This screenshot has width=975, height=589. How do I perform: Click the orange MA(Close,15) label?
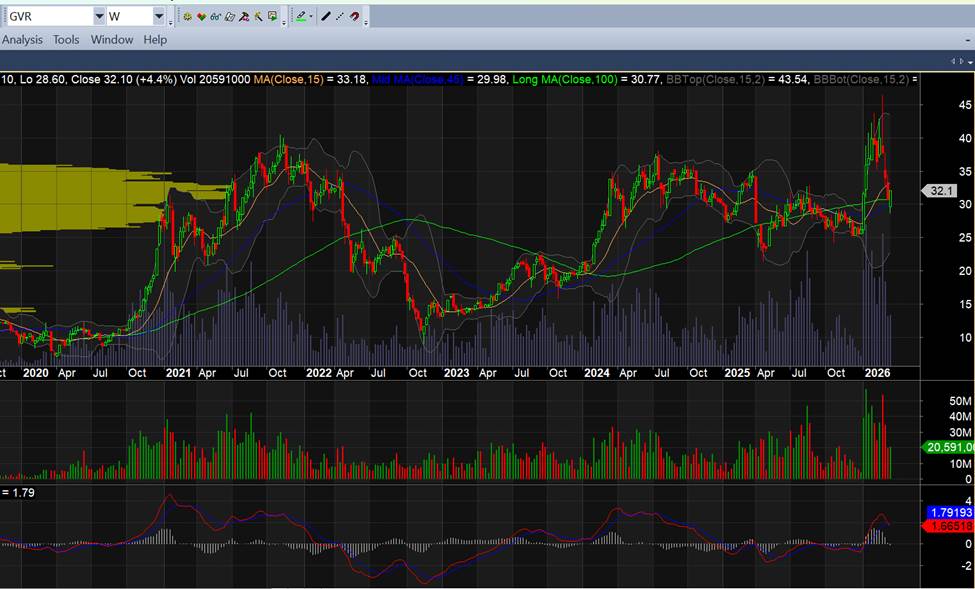point(289,79)
